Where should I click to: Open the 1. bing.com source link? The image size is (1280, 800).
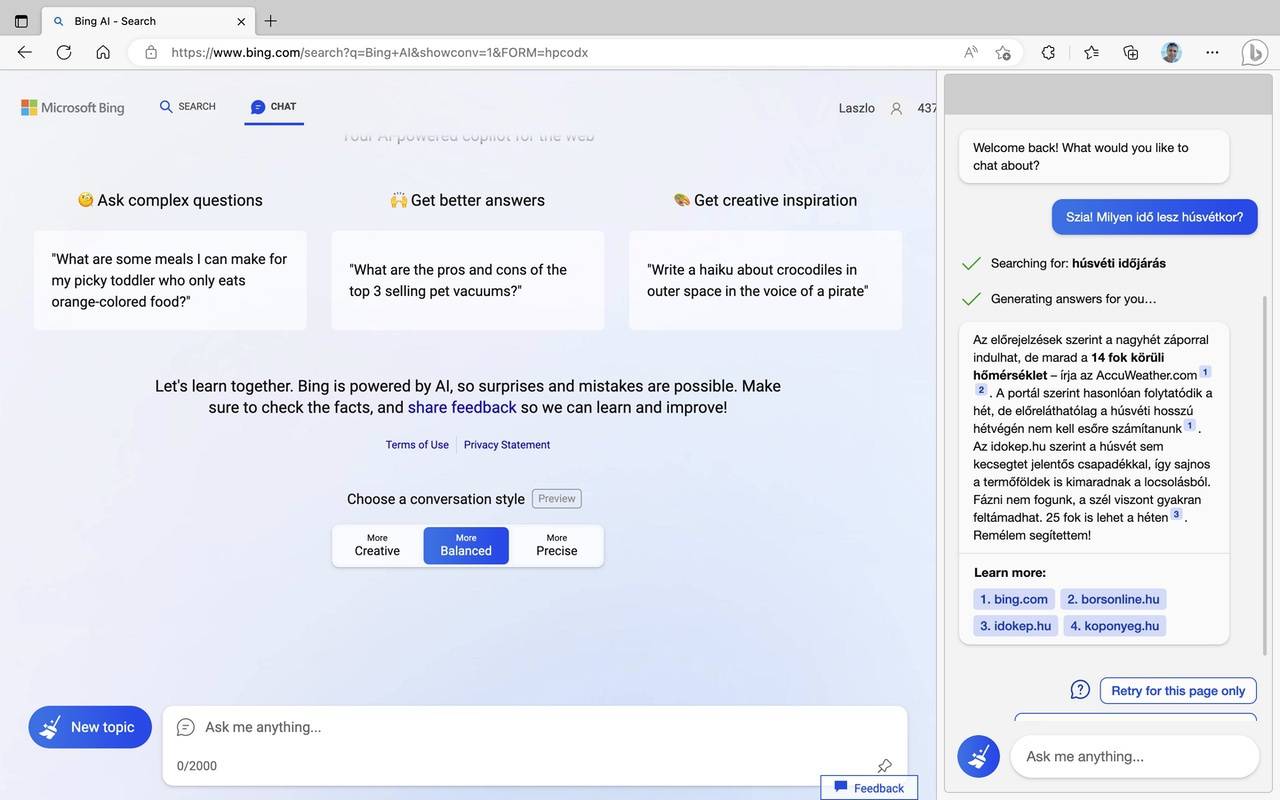pos(1014,599)
